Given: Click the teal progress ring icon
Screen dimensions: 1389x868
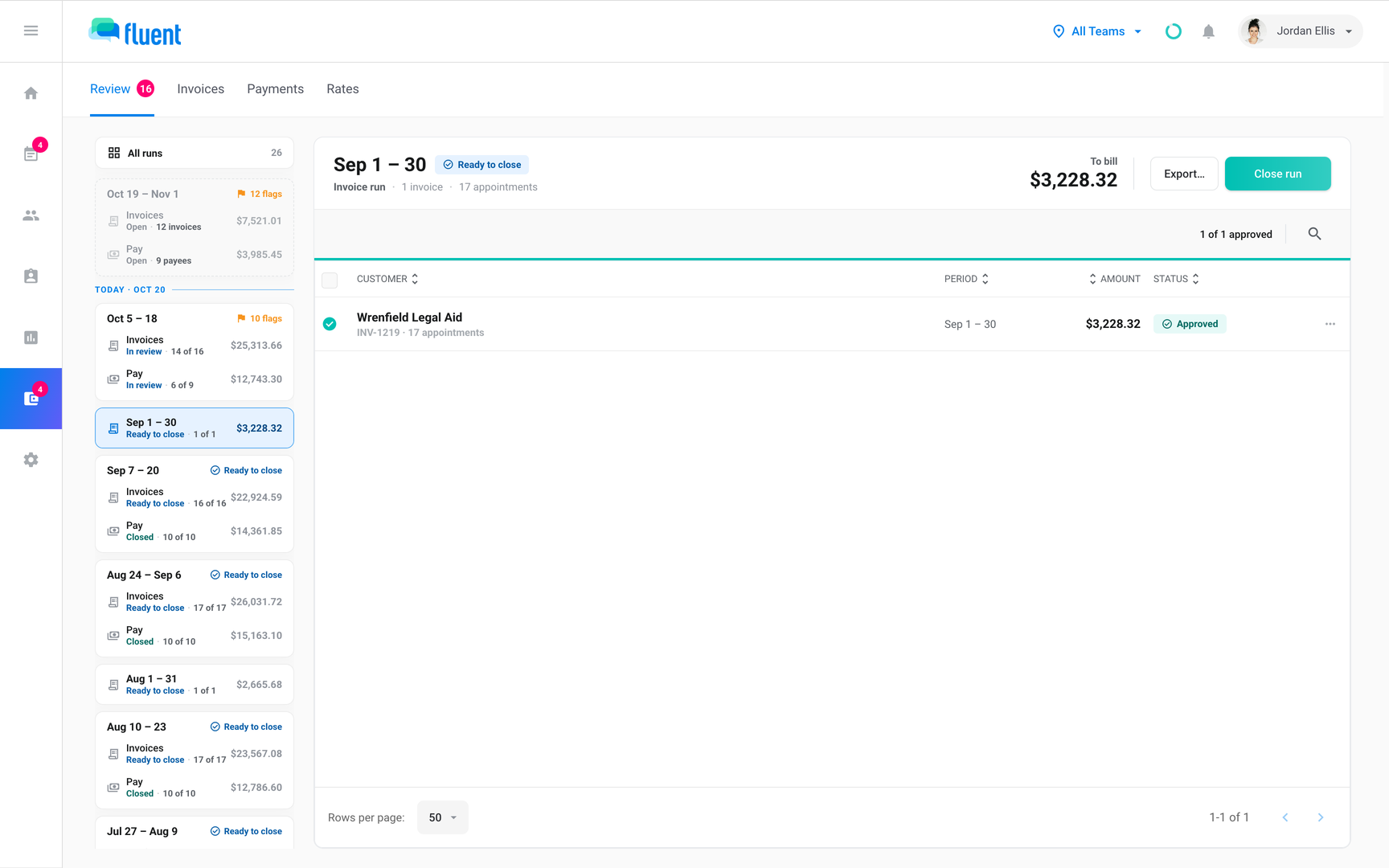Looking at the screenshot, I should click(x=1174, y=31).
